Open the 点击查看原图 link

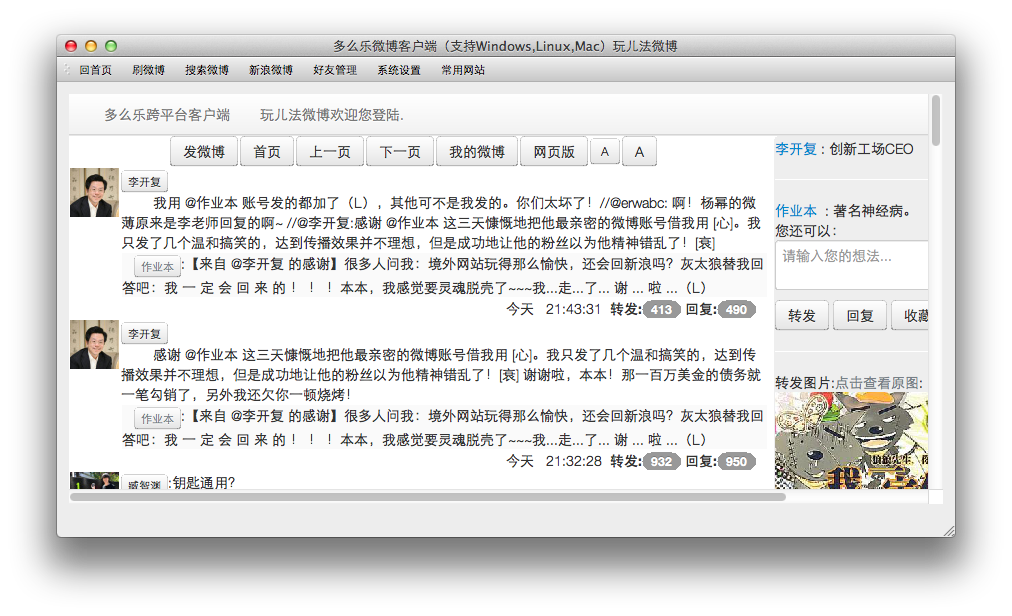[x=878, y=383]
